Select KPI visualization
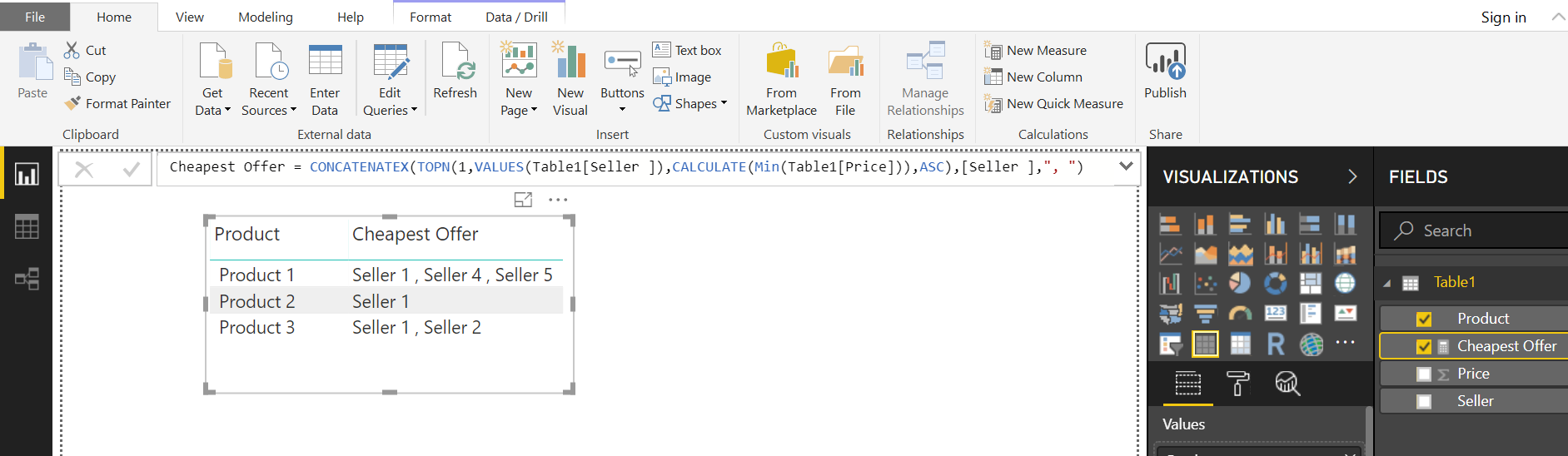This screenshot has width=1568, height=456. tap(1345, 314)
